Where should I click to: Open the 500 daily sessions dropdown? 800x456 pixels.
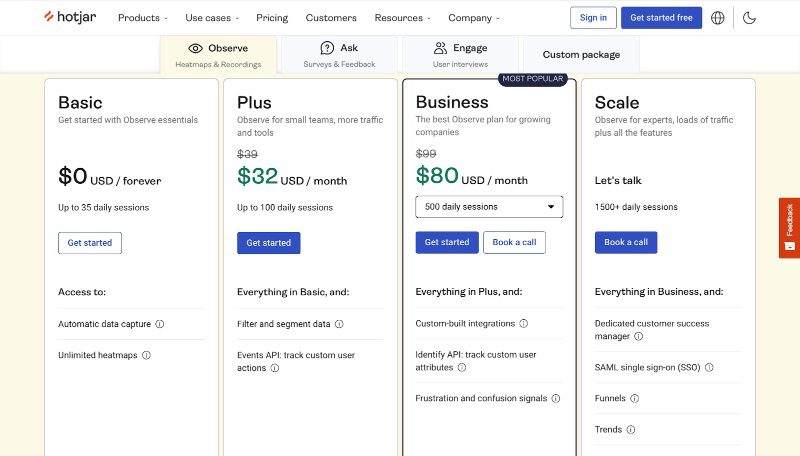(x=489, y=207)
